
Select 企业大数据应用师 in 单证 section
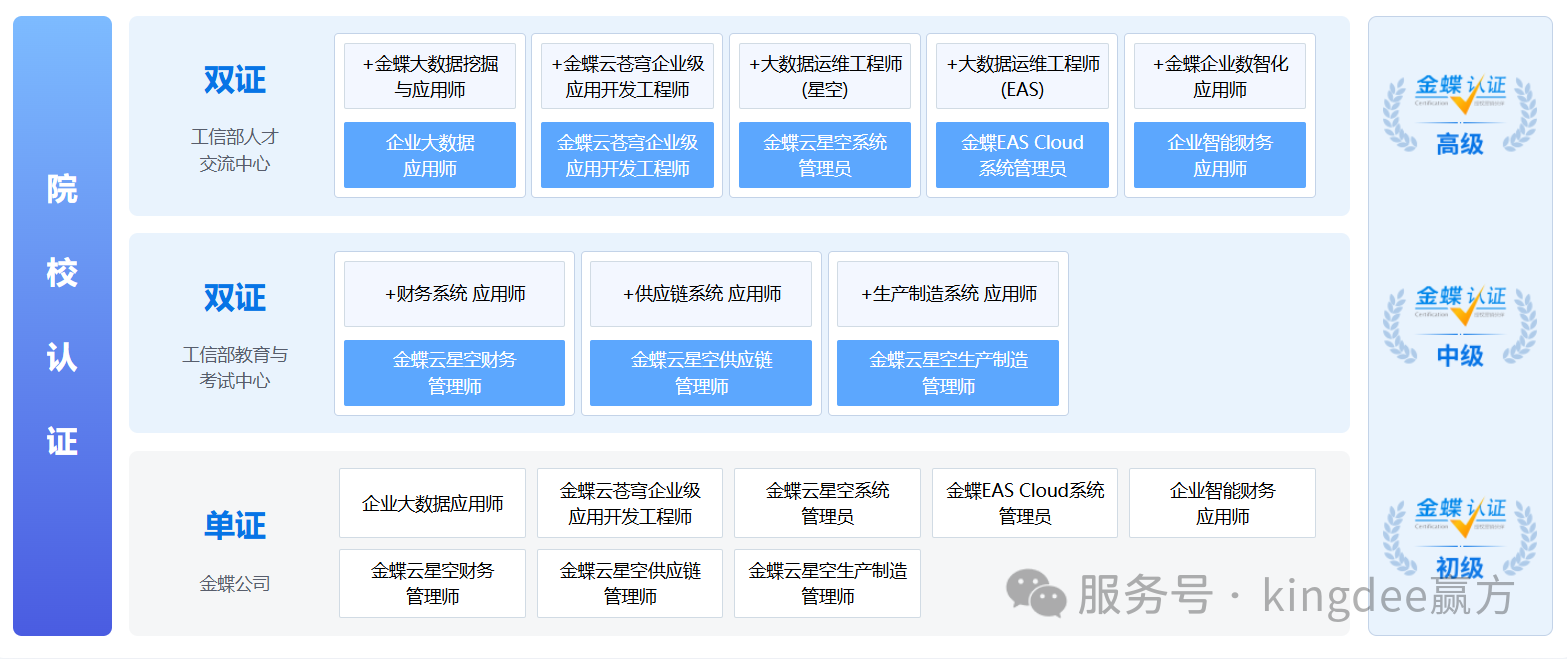[432, 503]
